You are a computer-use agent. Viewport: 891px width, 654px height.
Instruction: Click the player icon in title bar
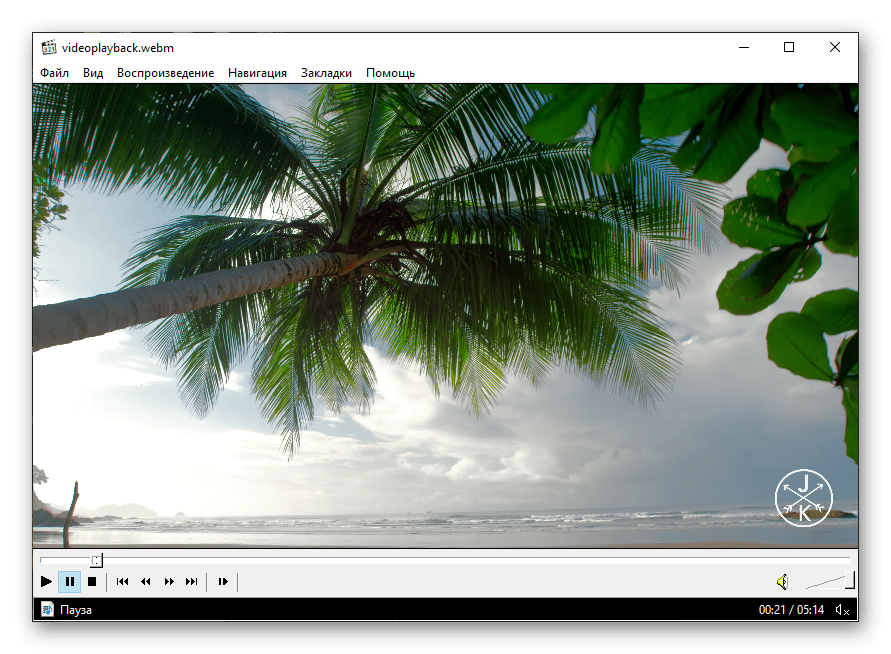click(x=49, y=47)
